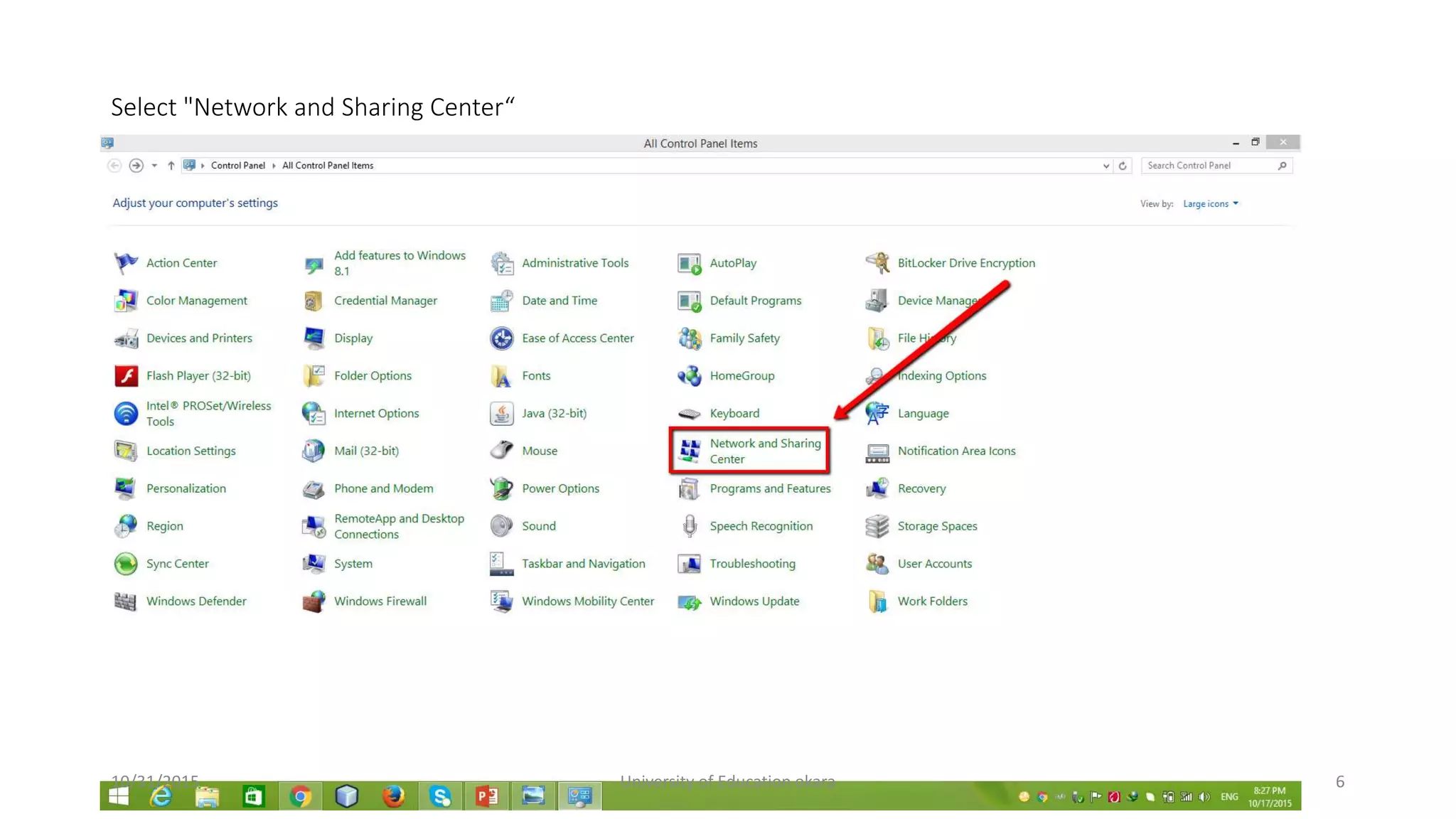
Task: Open the Location Settings link
Action: click(191, 451)
